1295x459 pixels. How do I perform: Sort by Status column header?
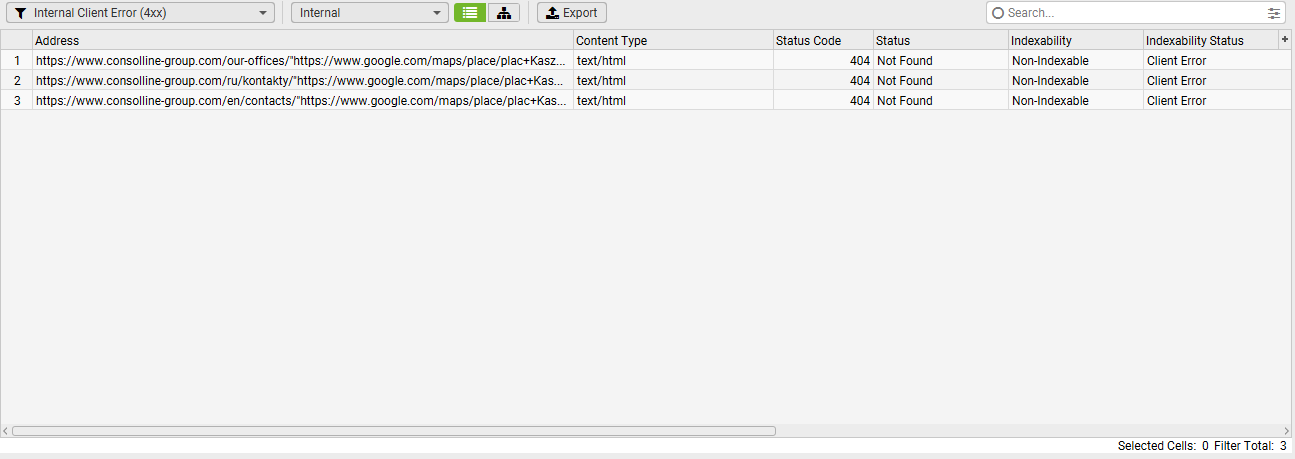click(x=941, y=40)
